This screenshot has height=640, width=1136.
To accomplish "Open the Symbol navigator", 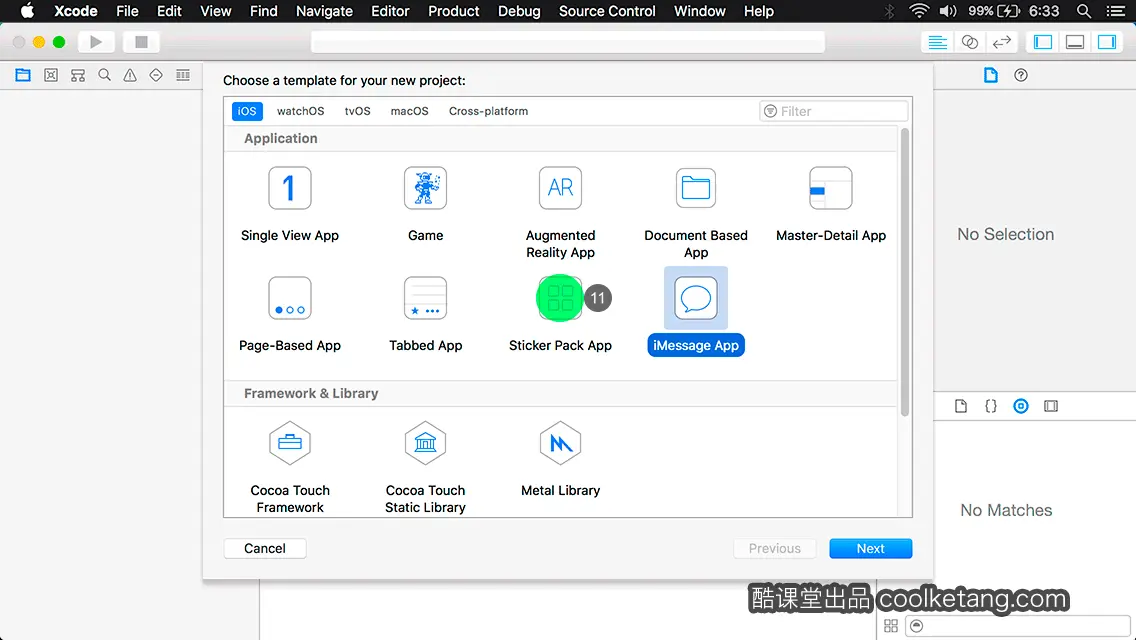I will [78, 75].
